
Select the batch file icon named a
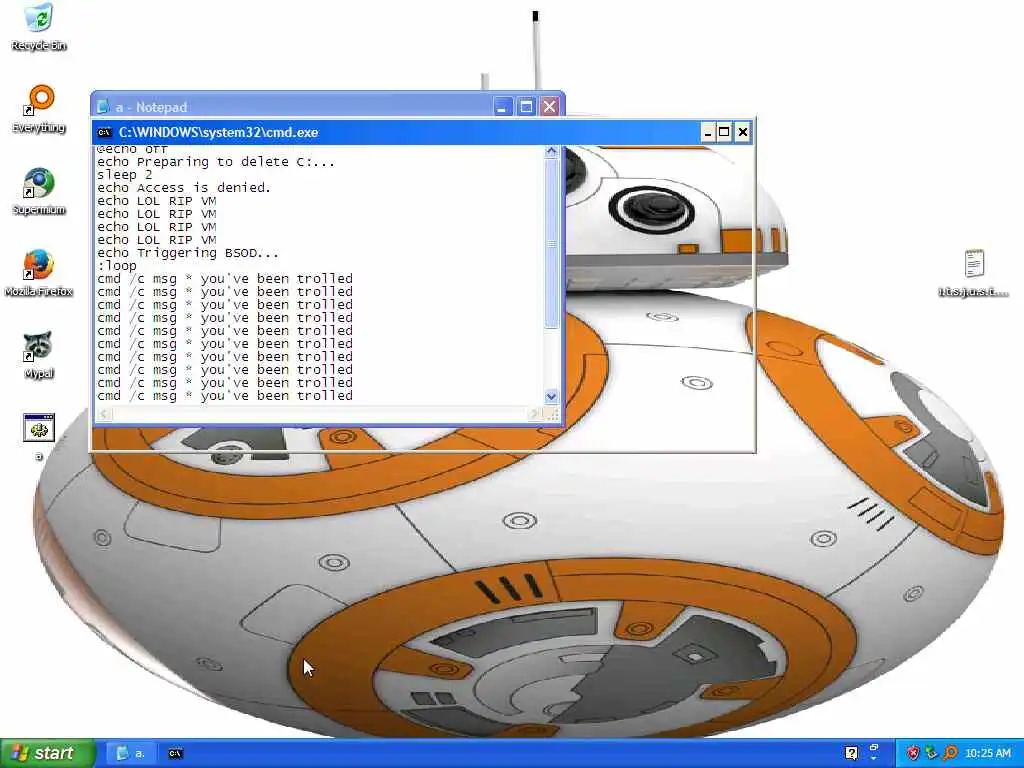(39, 436)
